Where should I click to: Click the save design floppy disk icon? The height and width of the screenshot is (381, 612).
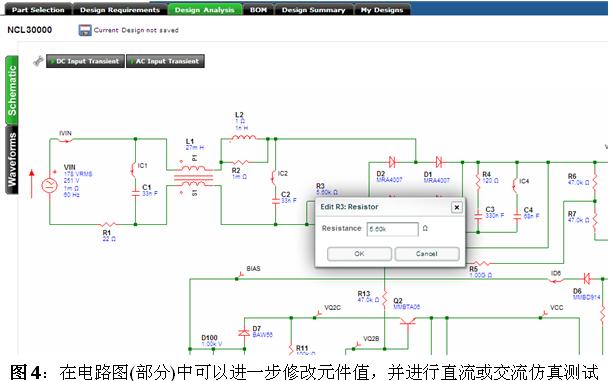pyautogui.click(x=85, y=30)
